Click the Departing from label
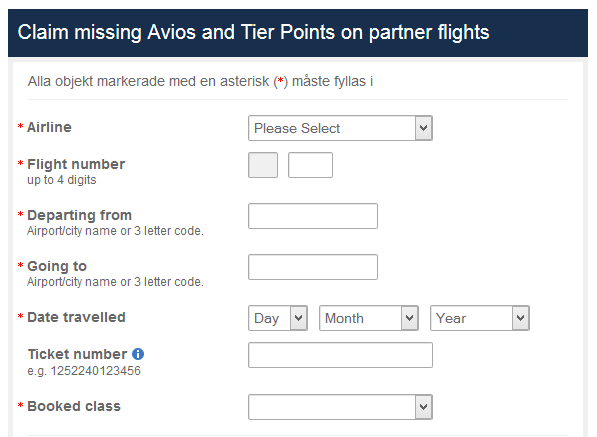 (79, 215)
